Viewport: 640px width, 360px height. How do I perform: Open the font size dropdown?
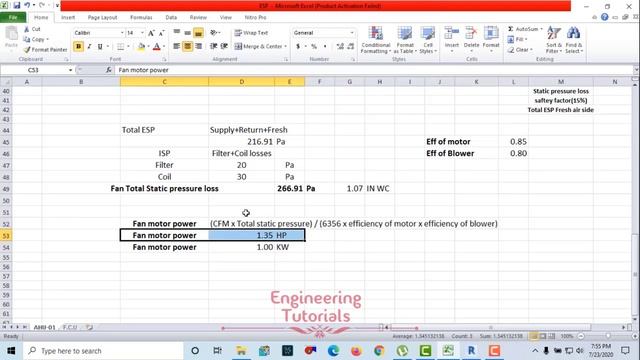pyautogui.click(x=142, y=33)
